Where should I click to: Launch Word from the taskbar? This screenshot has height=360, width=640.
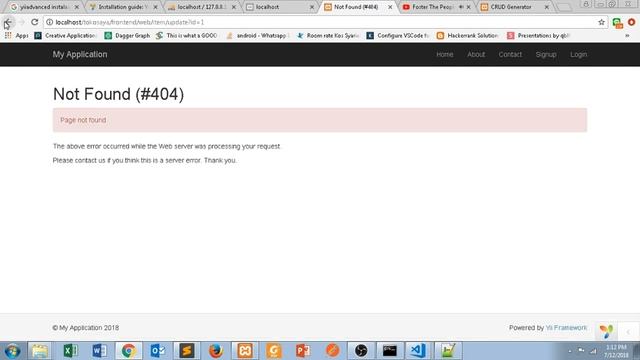[100, 351]
